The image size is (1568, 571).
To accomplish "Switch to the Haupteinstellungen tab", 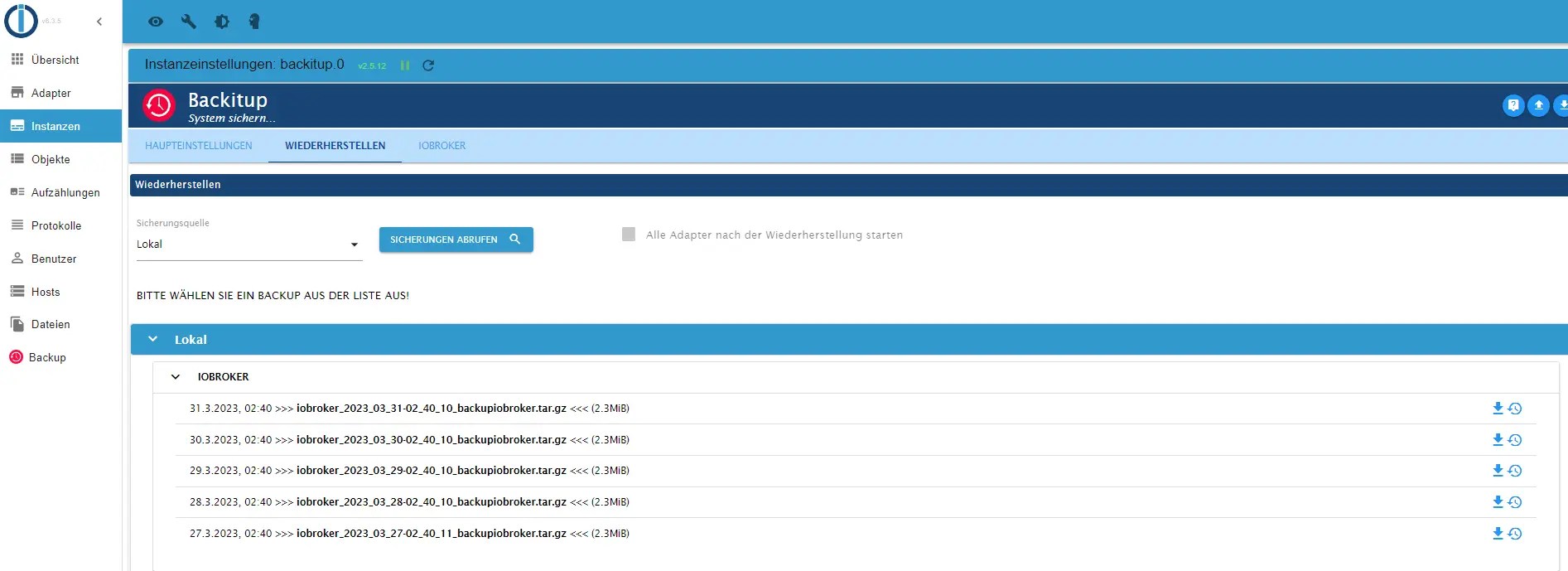I will tap(199, 145).
